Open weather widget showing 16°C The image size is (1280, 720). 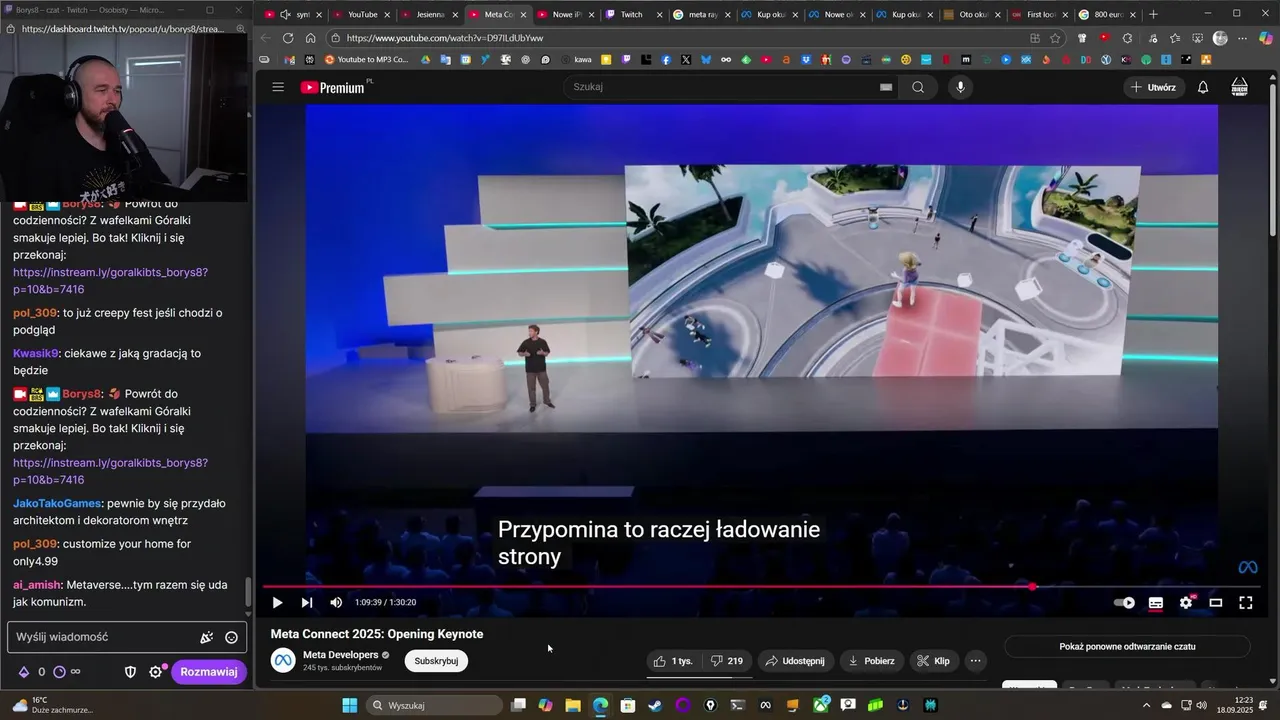tap(52, 705)
